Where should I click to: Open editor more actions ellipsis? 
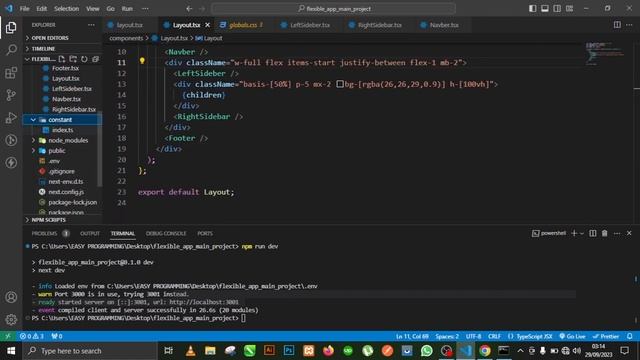629,25
